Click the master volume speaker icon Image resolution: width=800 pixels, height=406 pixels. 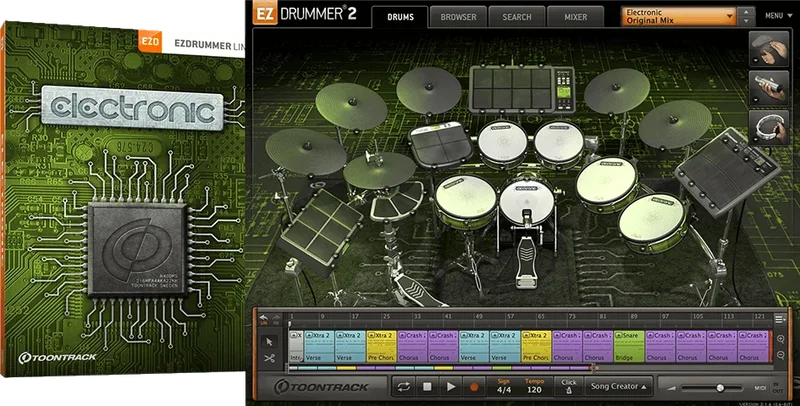(672, 388)
